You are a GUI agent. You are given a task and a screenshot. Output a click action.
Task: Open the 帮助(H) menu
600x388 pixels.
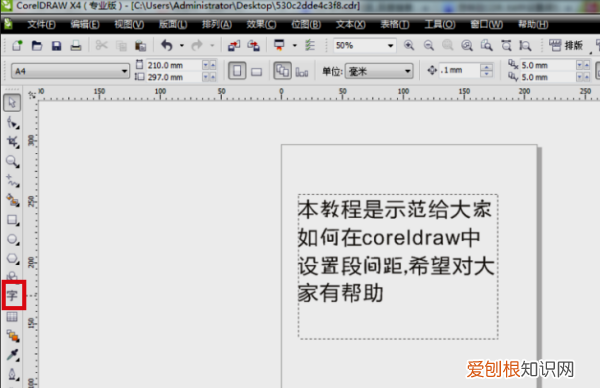tap(533, 24)
